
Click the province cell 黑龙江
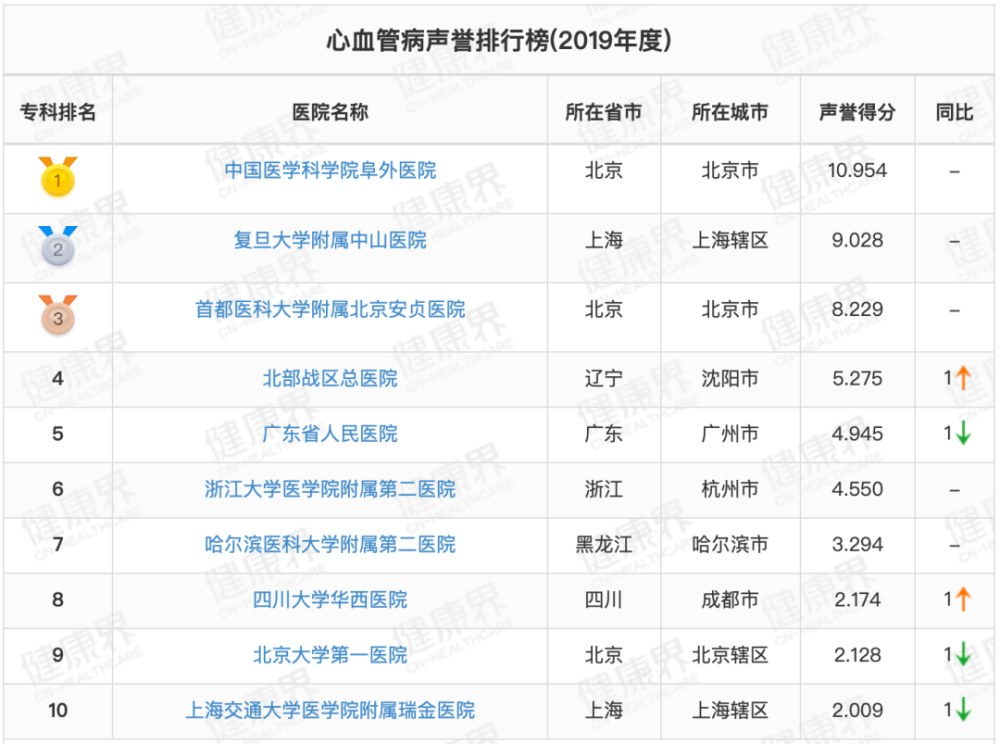coord(603,544)
